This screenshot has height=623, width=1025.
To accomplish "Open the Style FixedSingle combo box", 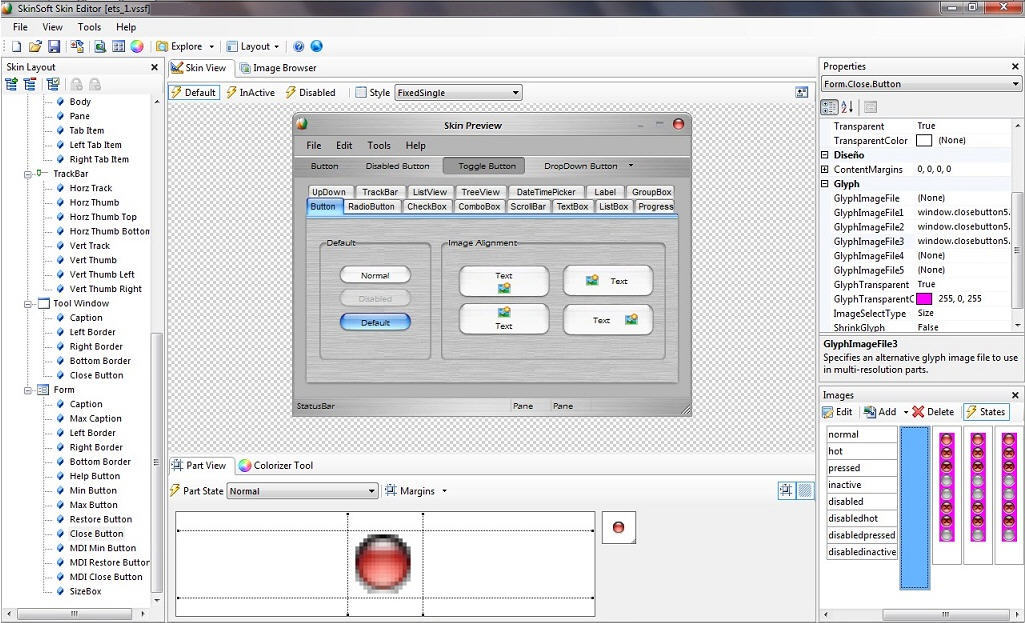I will point(458,93).
